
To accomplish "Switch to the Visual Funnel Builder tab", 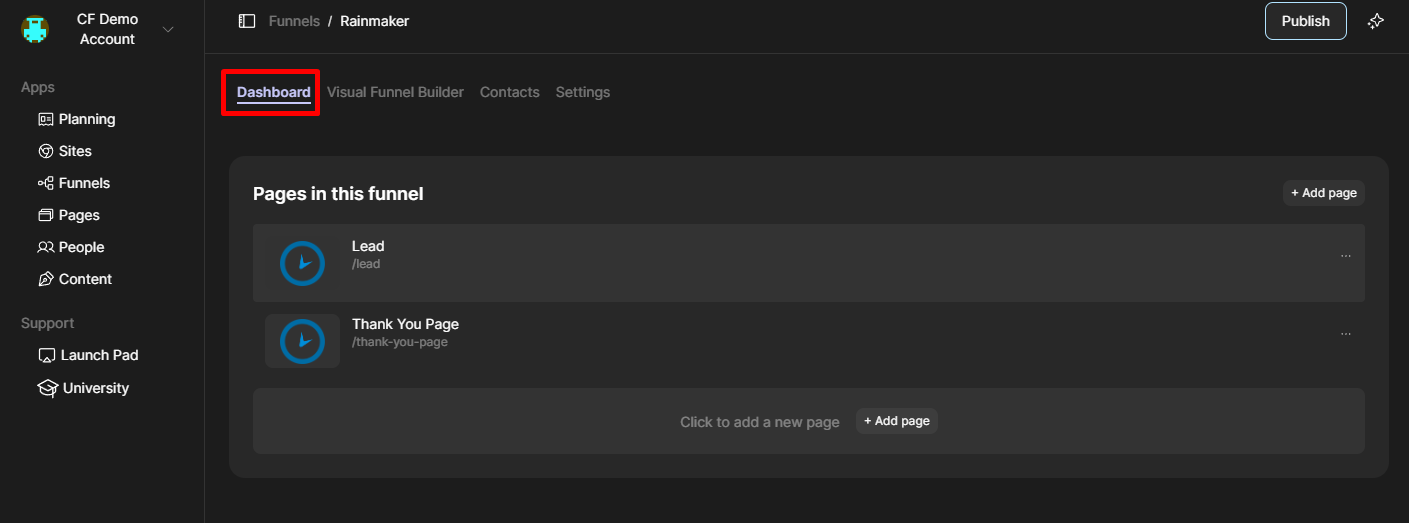I will pyautogui.click(x=395, y=92).
